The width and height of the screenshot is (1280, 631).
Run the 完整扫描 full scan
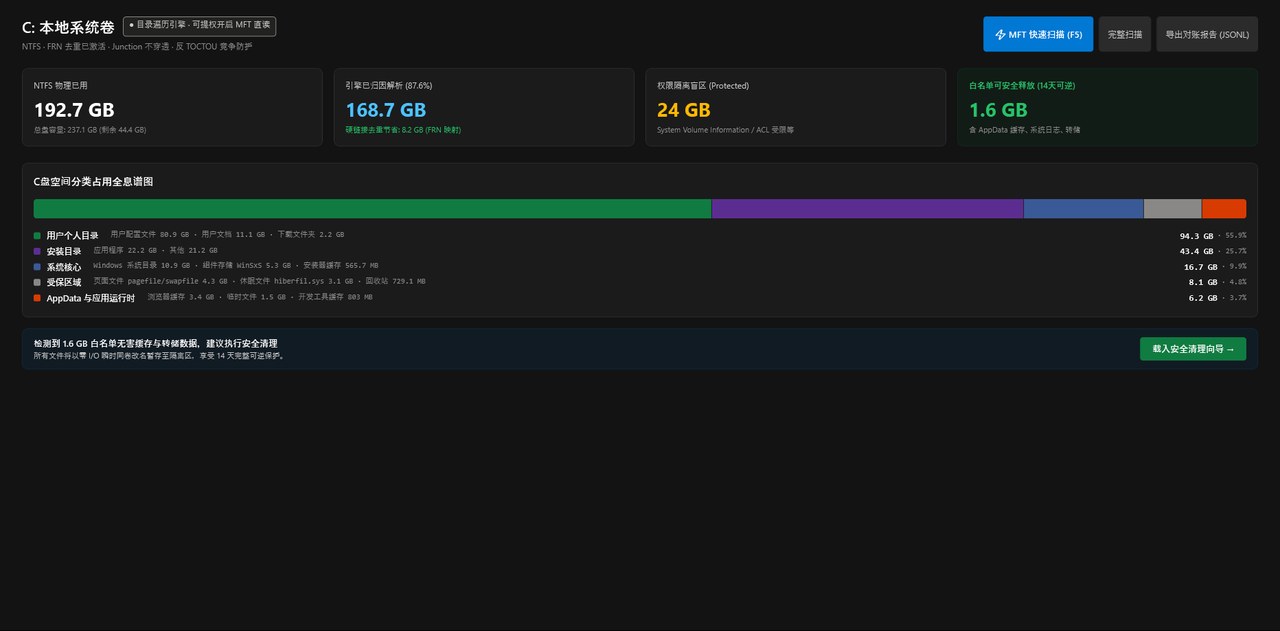coord(1124,34)
